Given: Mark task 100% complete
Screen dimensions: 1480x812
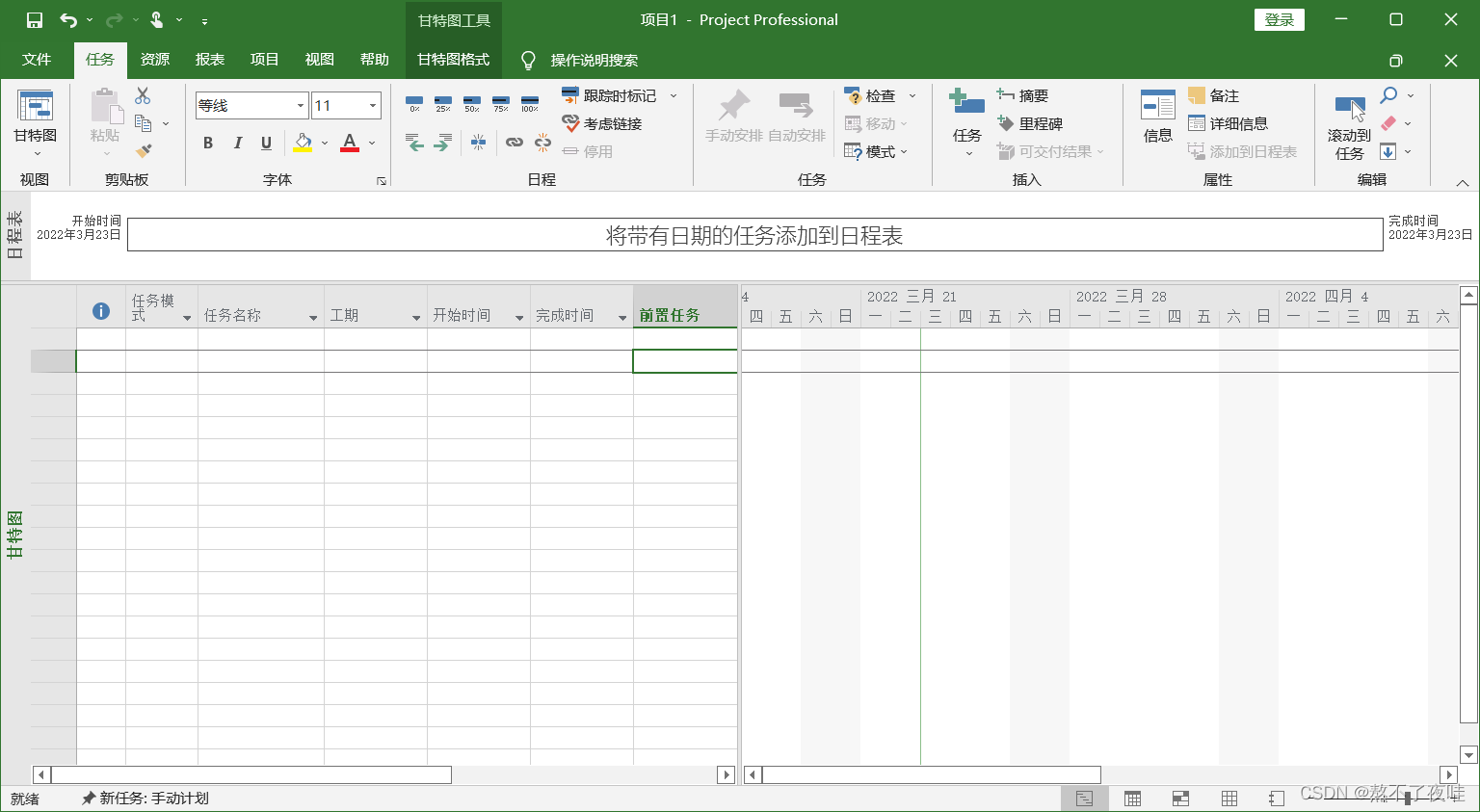Looking at the screenshot, I should [x=530, y=104].
